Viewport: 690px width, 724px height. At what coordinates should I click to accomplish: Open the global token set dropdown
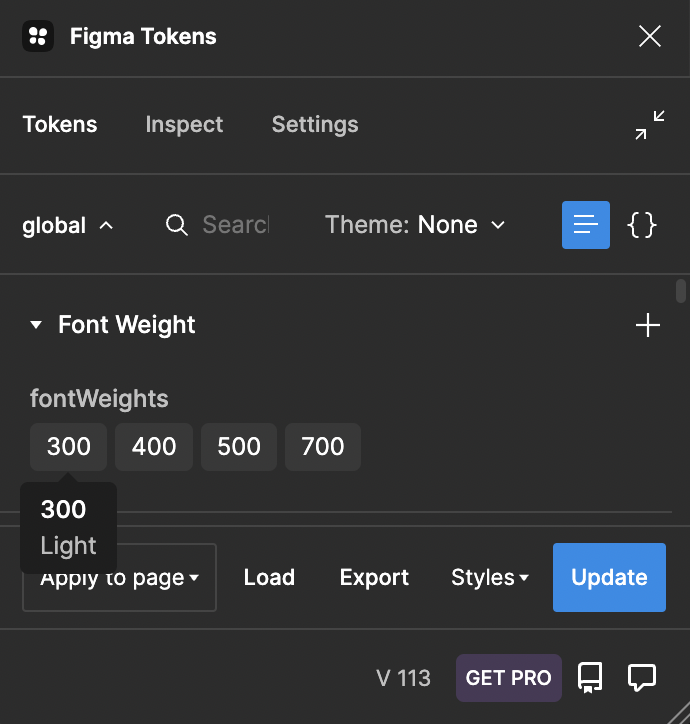point(67,225)
